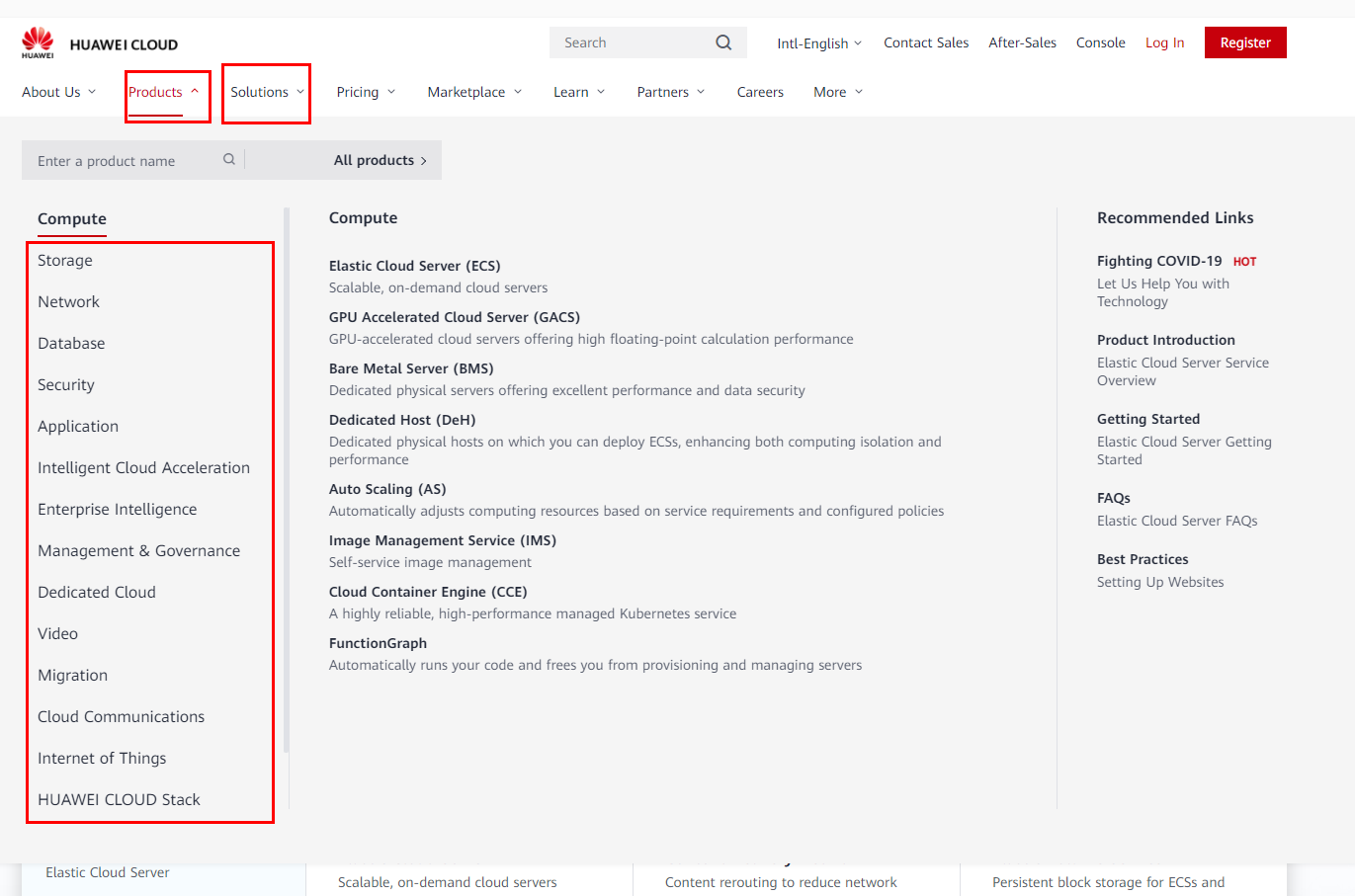The width and height of the screenshot is (1355, 896).
Task: Click the Register button
Action: pyautogui.click(x=1245, y=42)
